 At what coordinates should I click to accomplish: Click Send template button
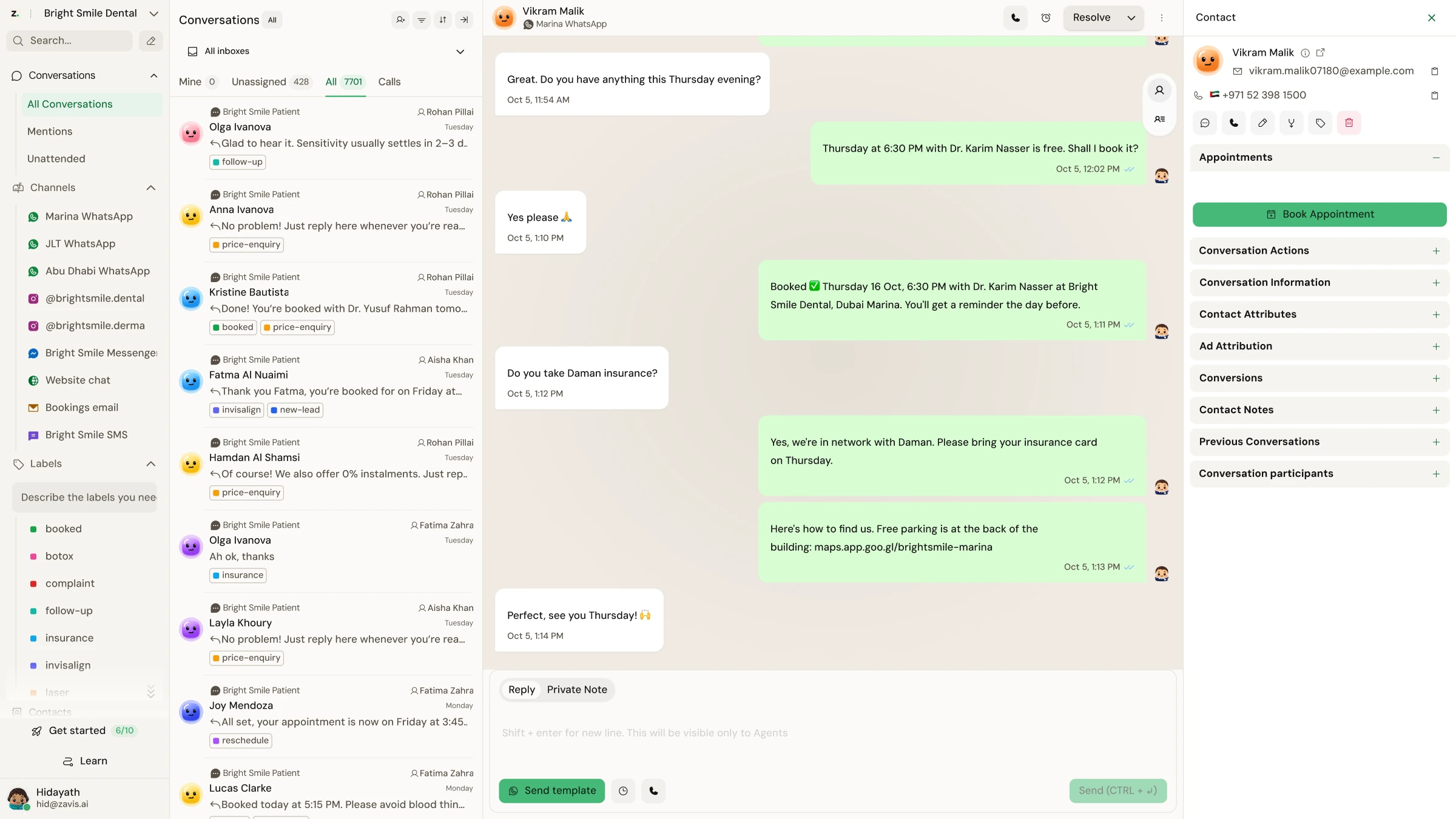point(551,791)
